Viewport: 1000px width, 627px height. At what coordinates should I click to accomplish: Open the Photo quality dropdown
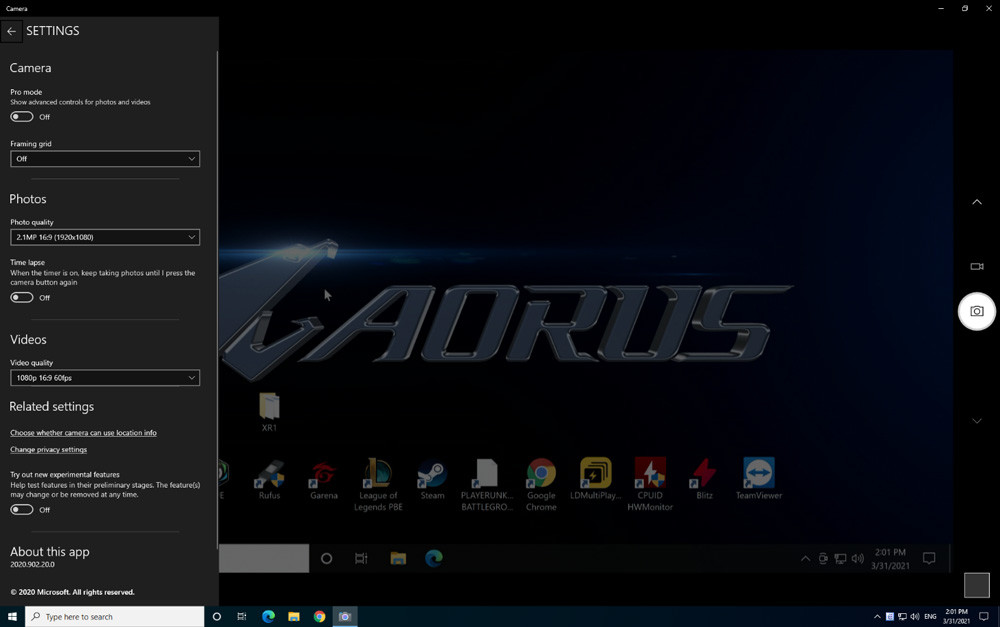105,237
